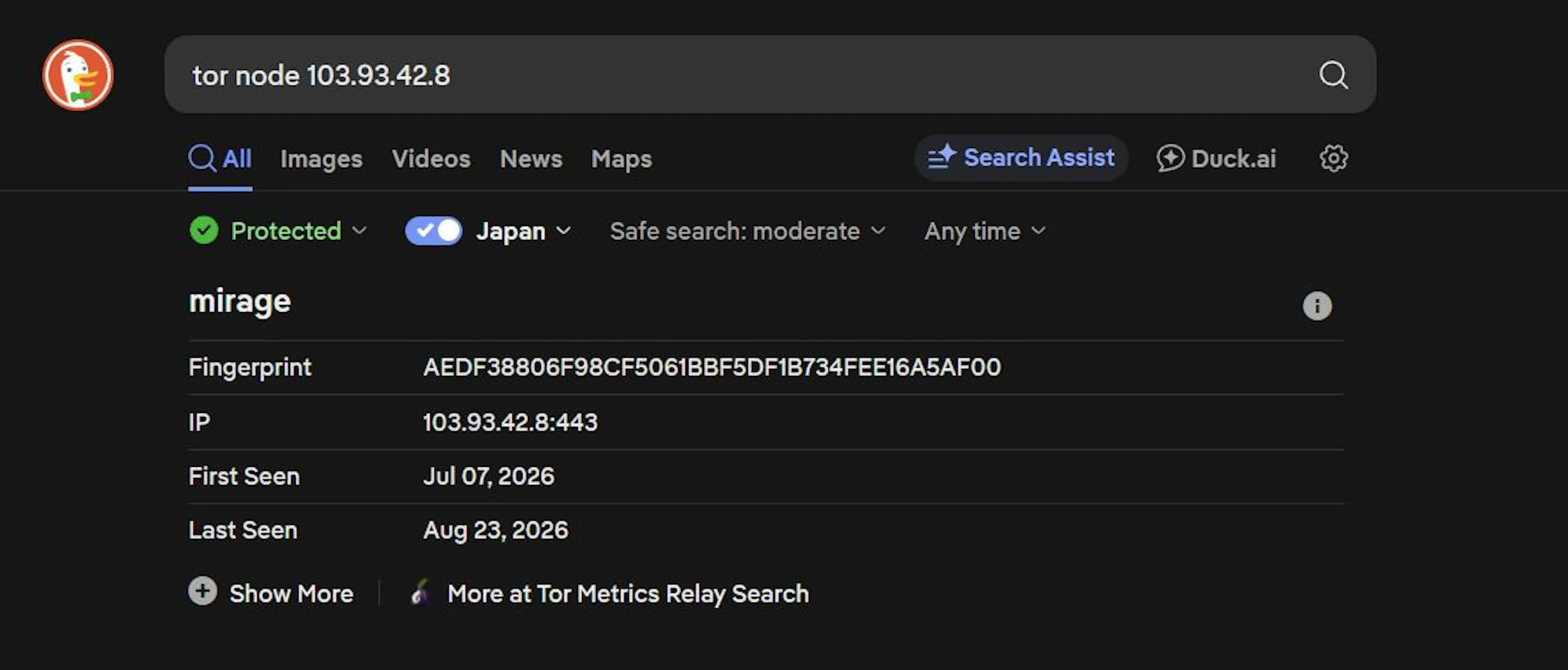Click the IP row label
The image size is (1568, 670).
199,422
